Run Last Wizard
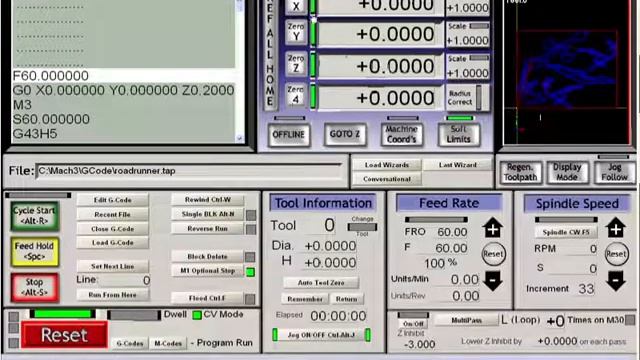This screenshot has width=640, height=360. 458,165
